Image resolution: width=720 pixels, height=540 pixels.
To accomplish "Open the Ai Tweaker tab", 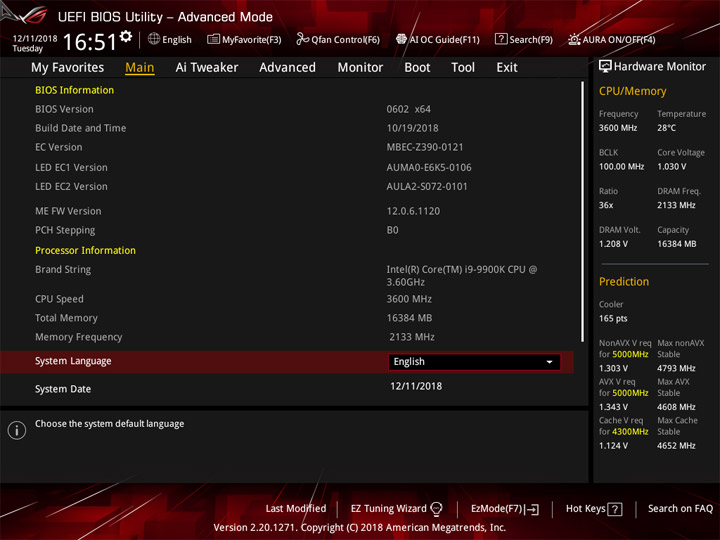I will coord(207,68).
